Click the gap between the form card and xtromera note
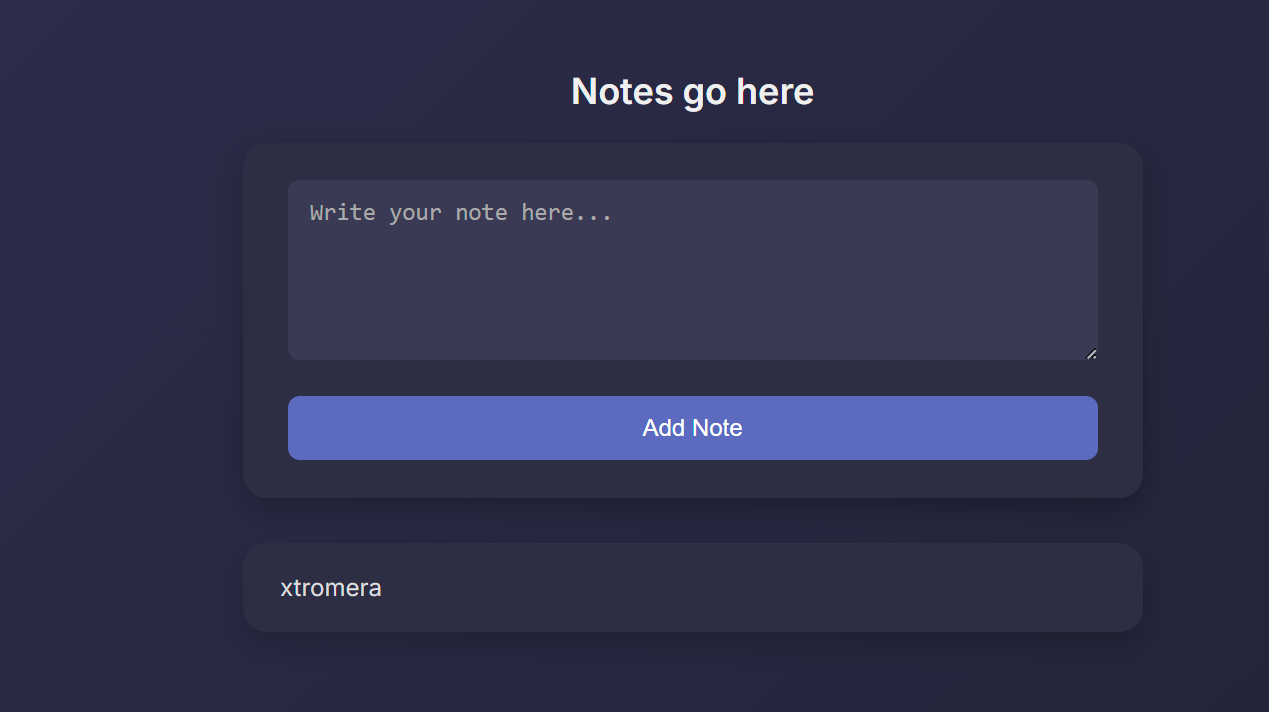 (x=692, y=520)
